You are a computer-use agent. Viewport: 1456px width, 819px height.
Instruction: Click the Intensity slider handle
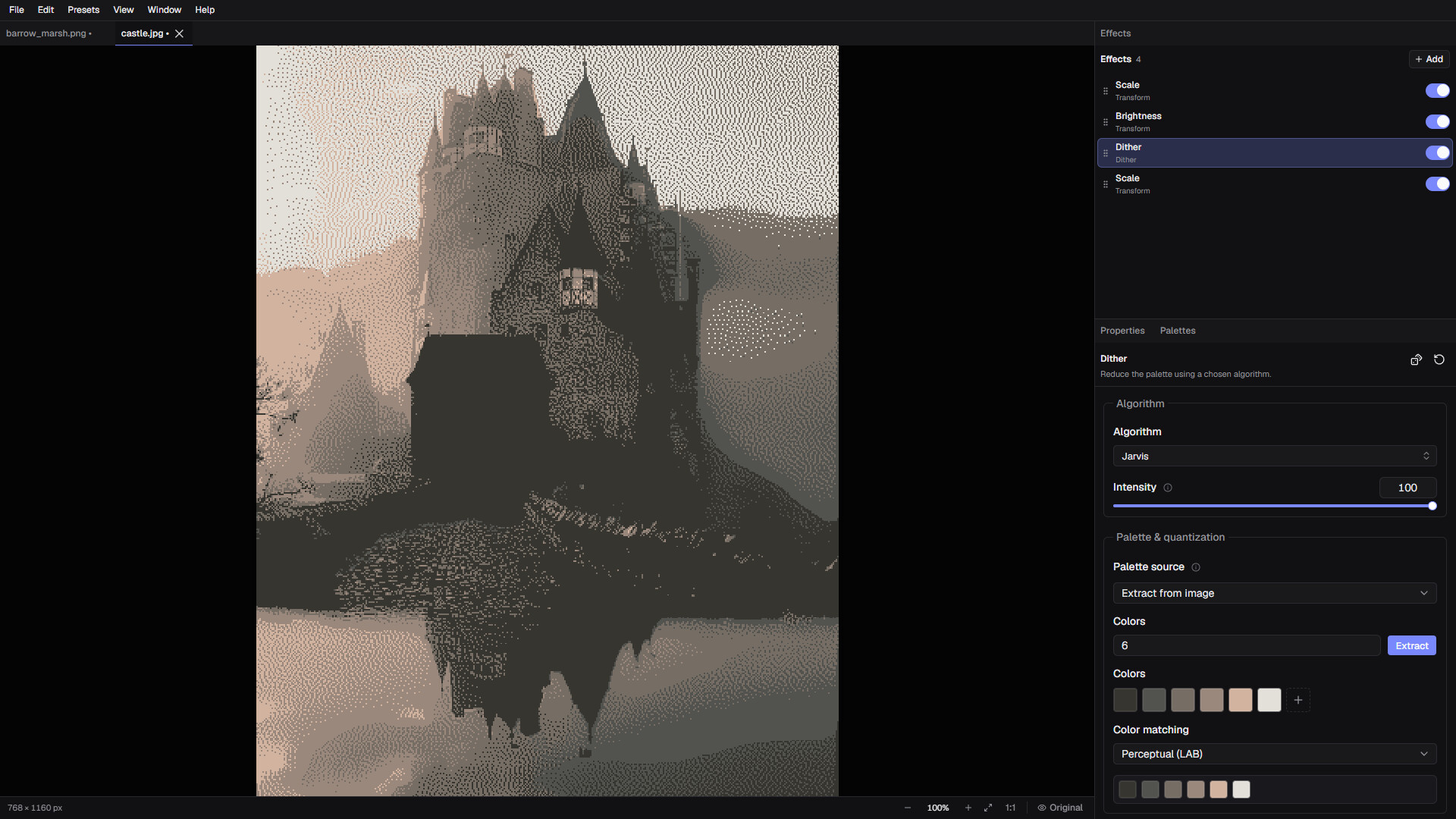point(1432,506)
